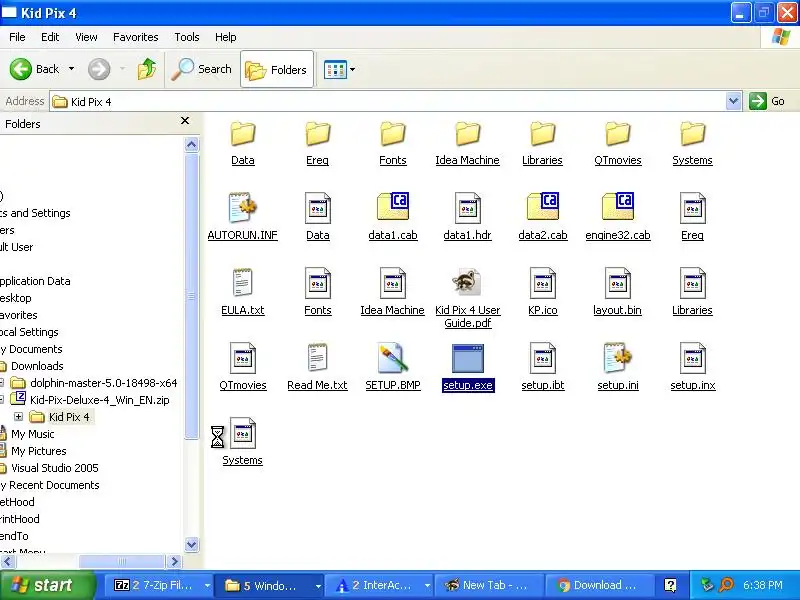Click the Up folder toolbar icon
This screenshot has width=800, height=600.
pyautogui.click(x=147, y=69)
